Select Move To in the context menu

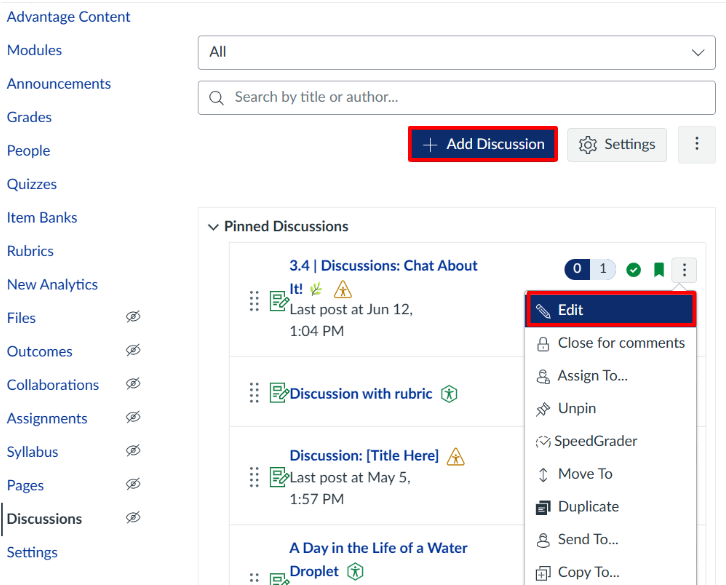(x=585, y=474)
